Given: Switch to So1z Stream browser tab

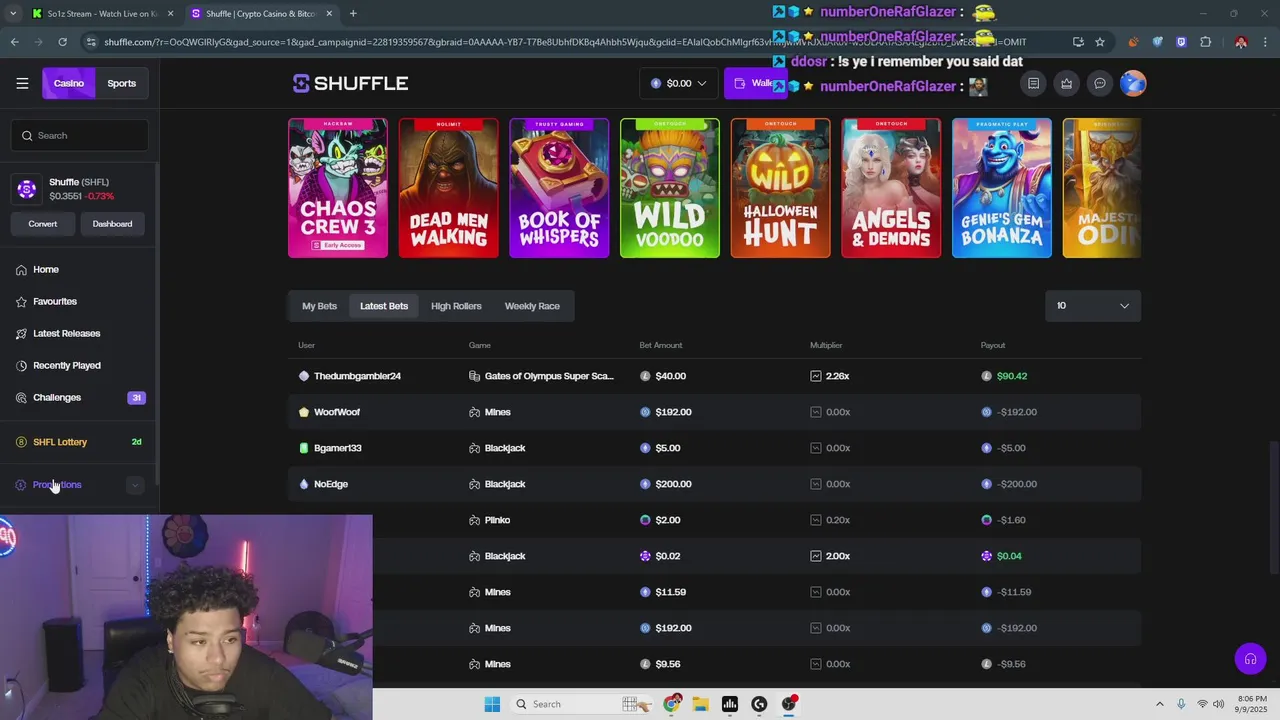Looking at the screenshot, I should (x=101, y=14).
